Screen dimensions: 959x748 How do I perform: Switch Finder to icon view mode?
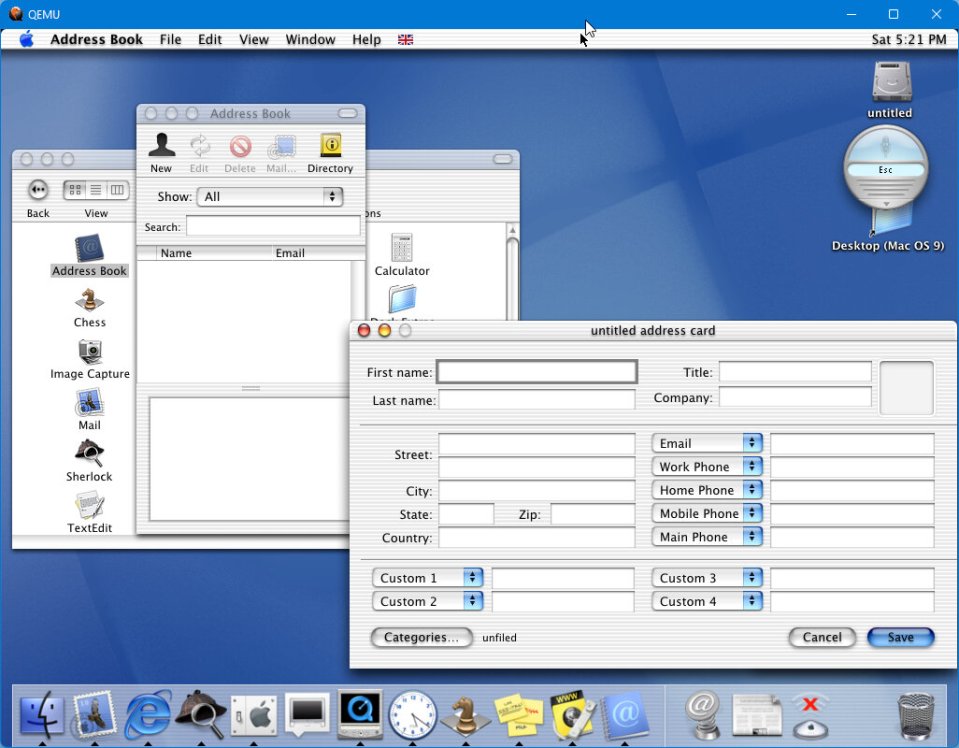(x=74, y=190)
